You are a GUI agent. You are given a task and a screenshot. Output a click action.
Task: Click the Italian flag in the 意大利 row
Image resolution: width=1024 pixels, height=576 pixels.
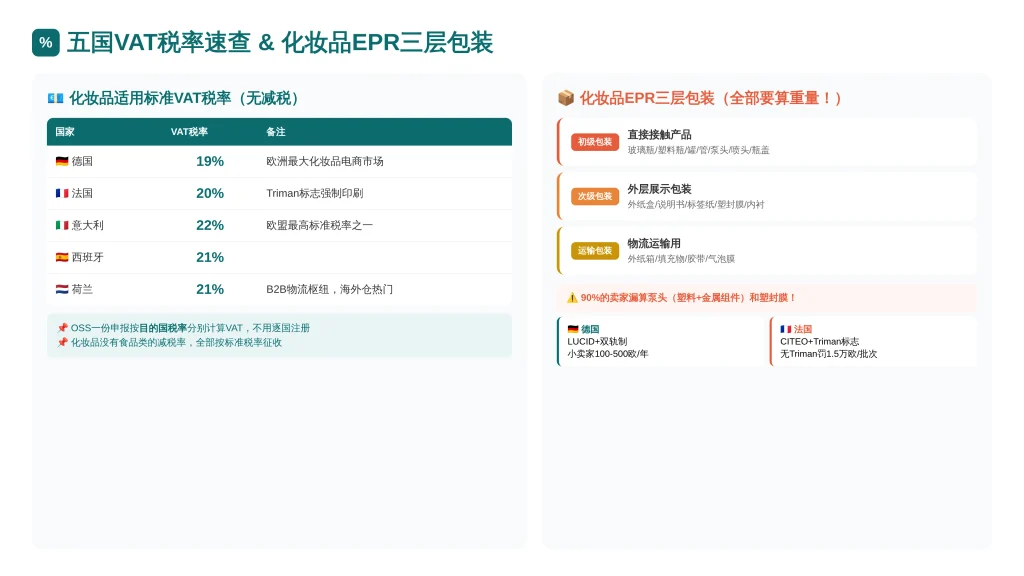62,225
